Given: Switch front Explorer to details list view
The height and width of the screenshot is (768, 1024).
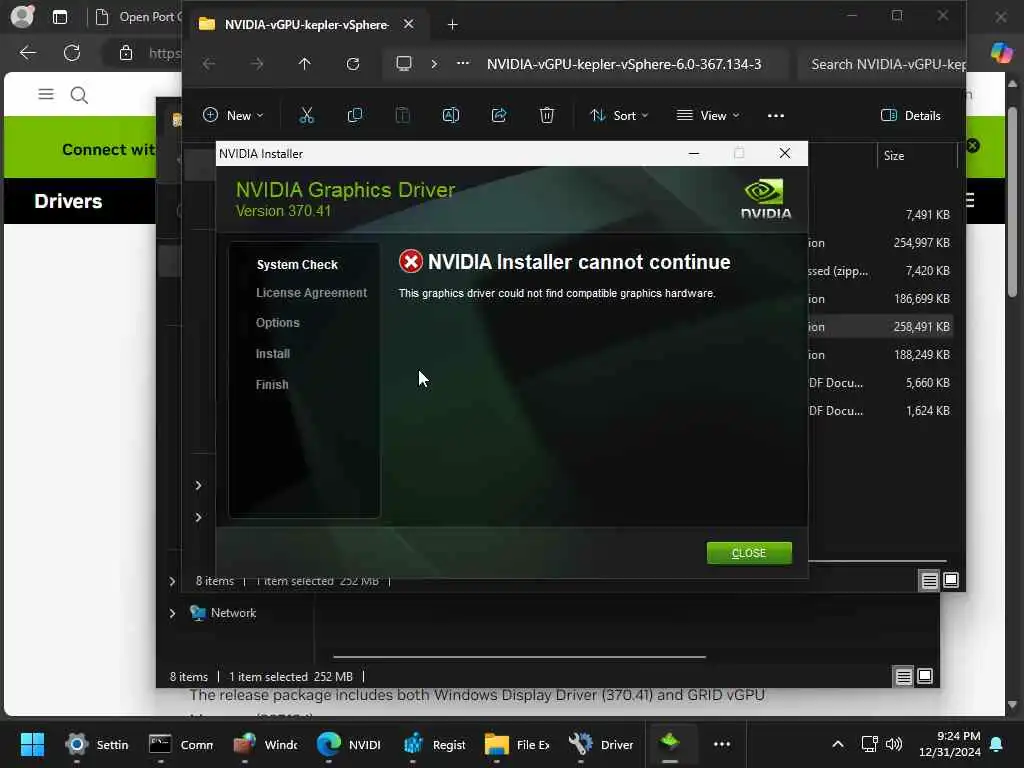Looking at the screenshot, I should [929, 580].
